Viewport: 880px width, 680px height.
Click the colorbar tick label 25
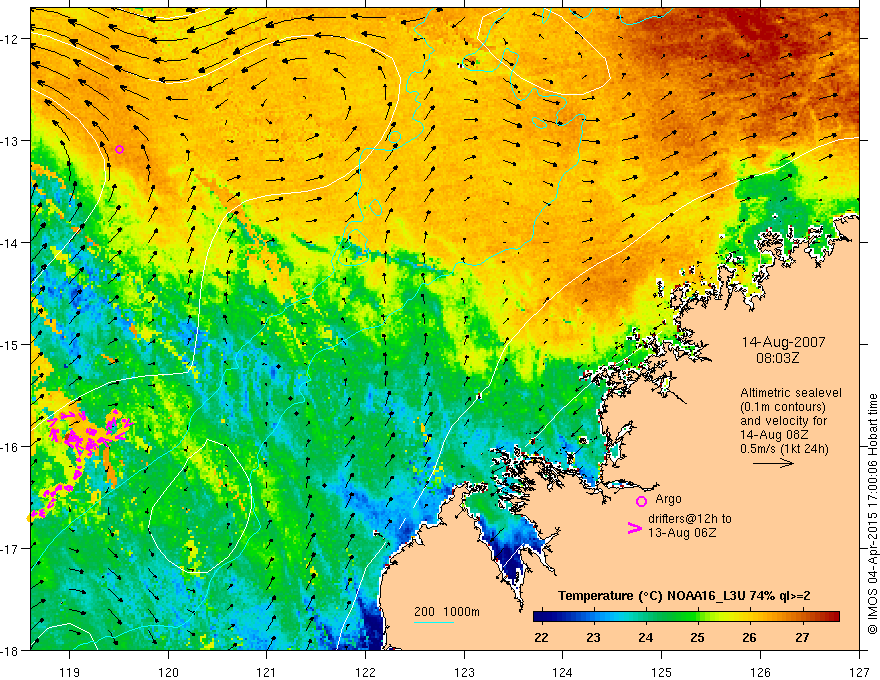click(698, 637)
